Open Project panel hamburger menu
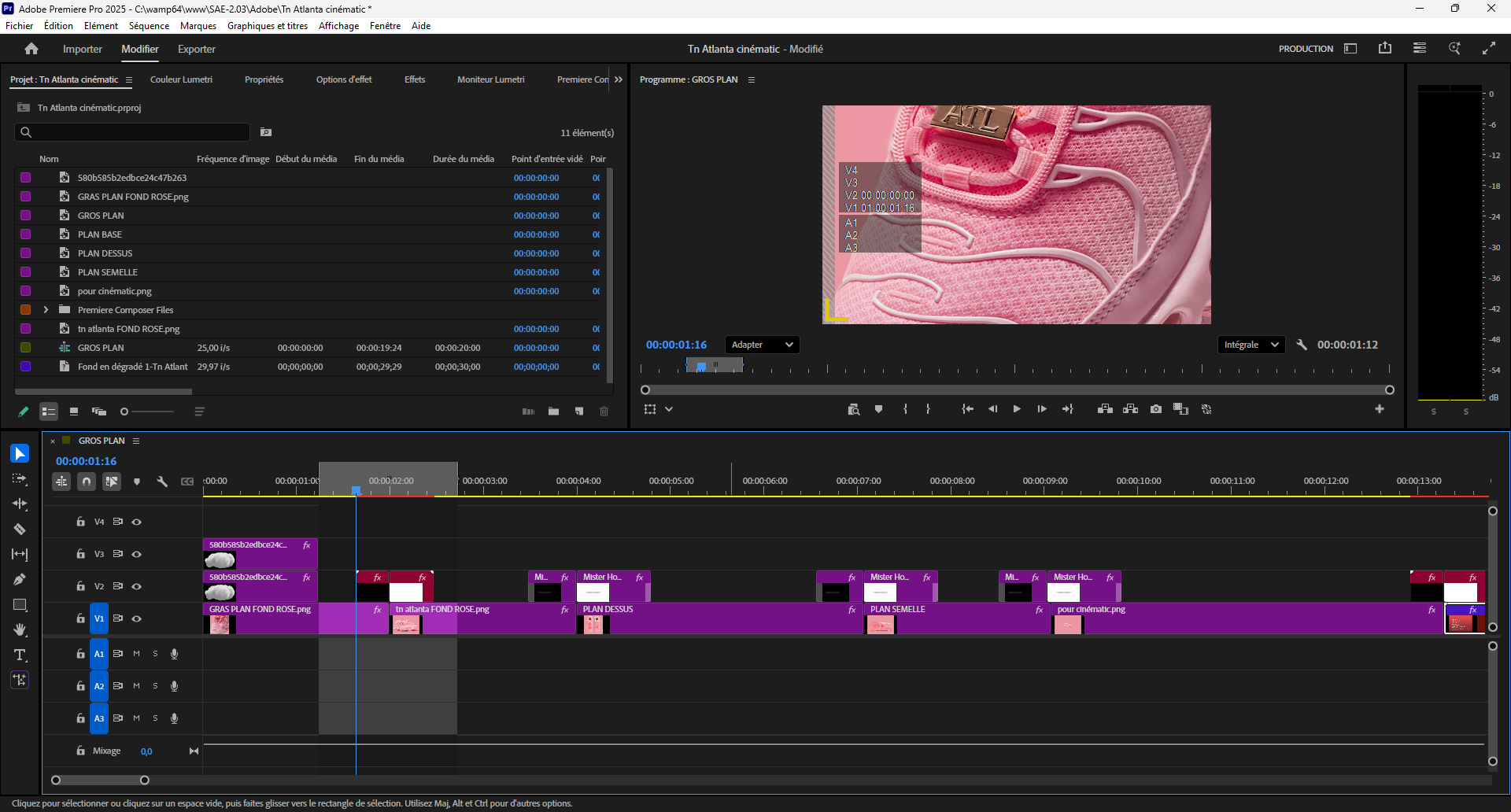Viewport: 1511px width, 812px height. [x=129, y=80]
